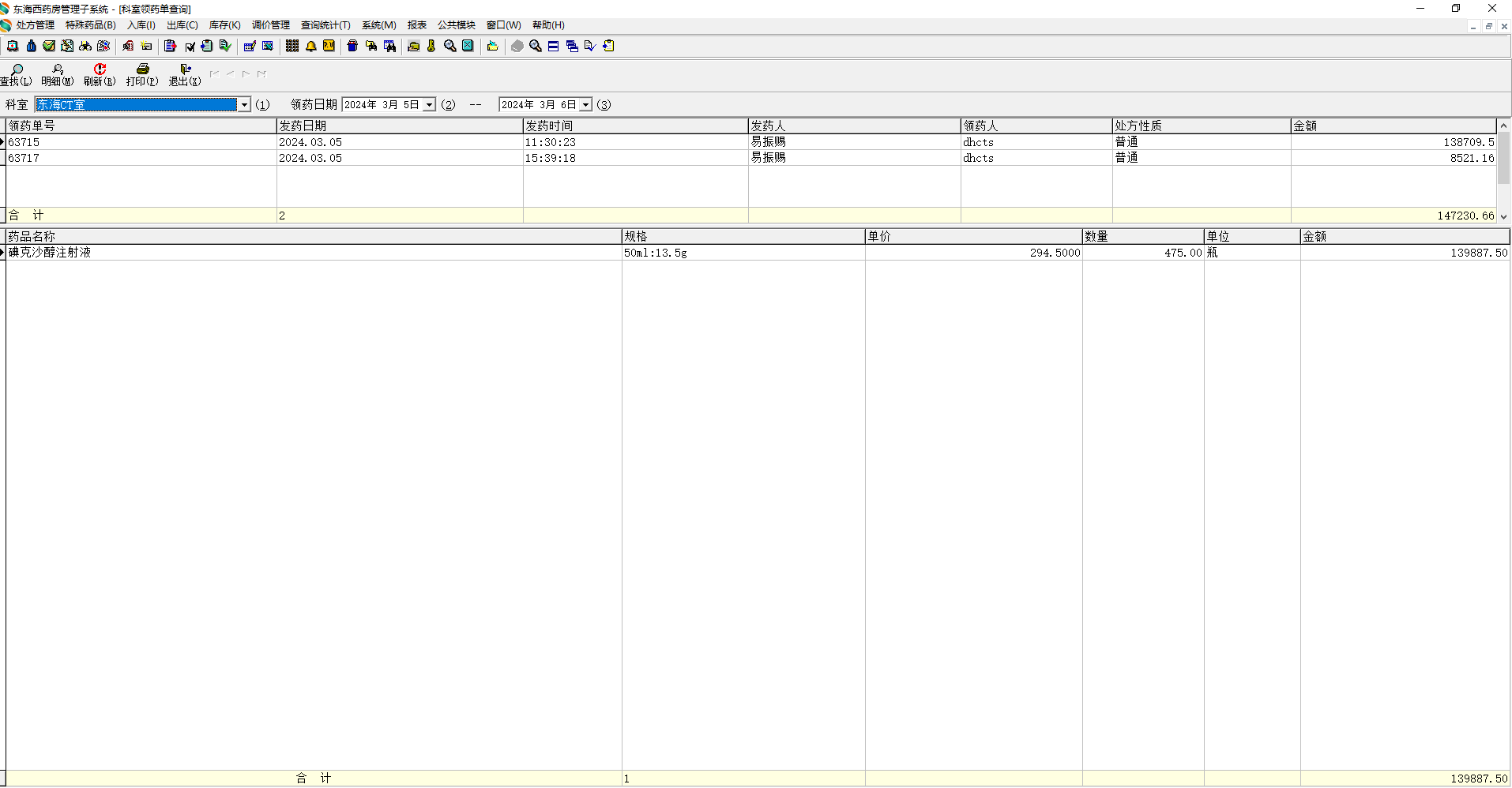This screenshot has width=1512, height=788.
Task: Click the yellow folder icon beside the key
Action: 413,47
